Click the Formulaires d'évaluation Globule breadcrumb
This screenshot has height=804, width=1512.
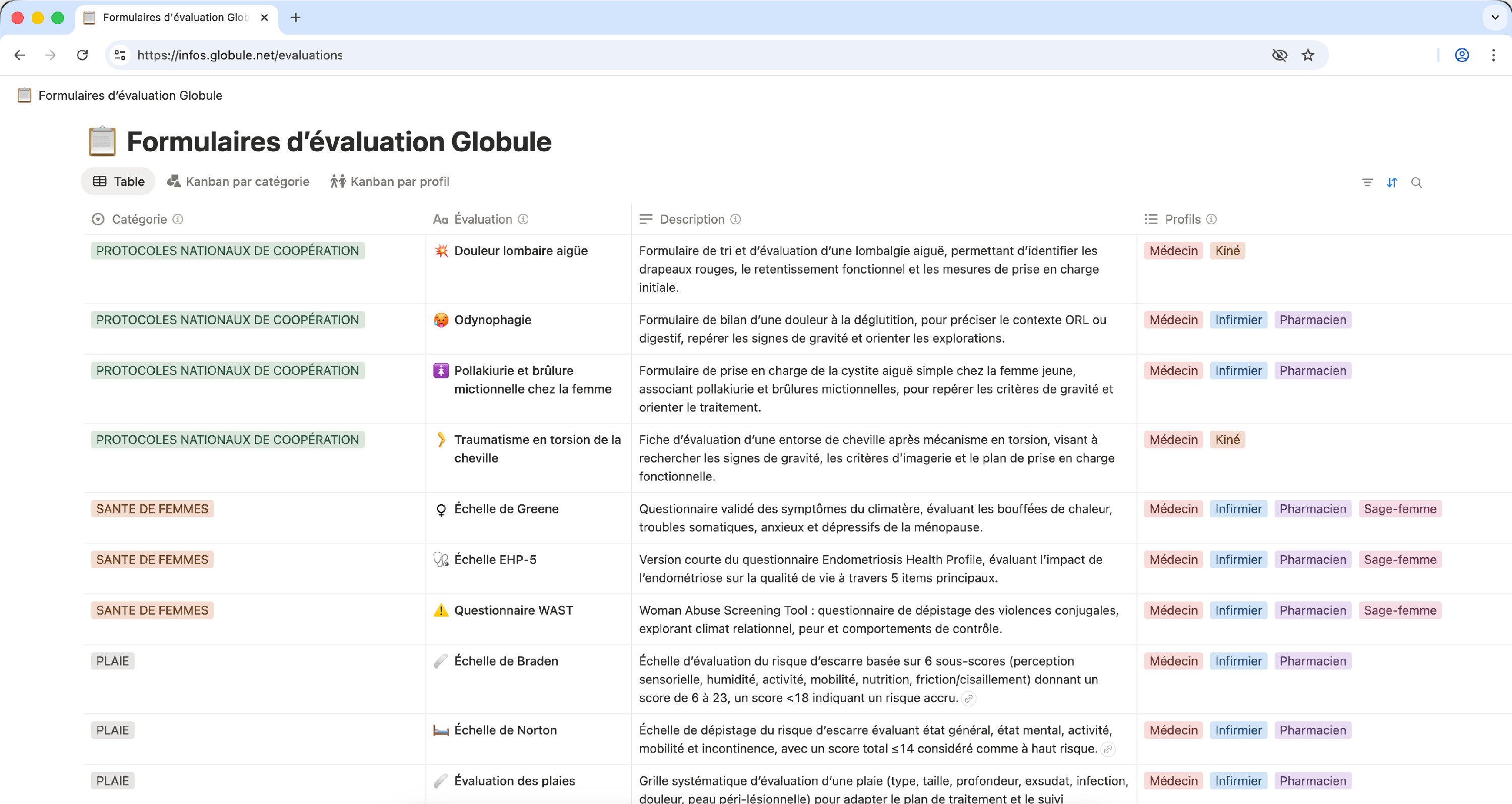coord(130,95)
